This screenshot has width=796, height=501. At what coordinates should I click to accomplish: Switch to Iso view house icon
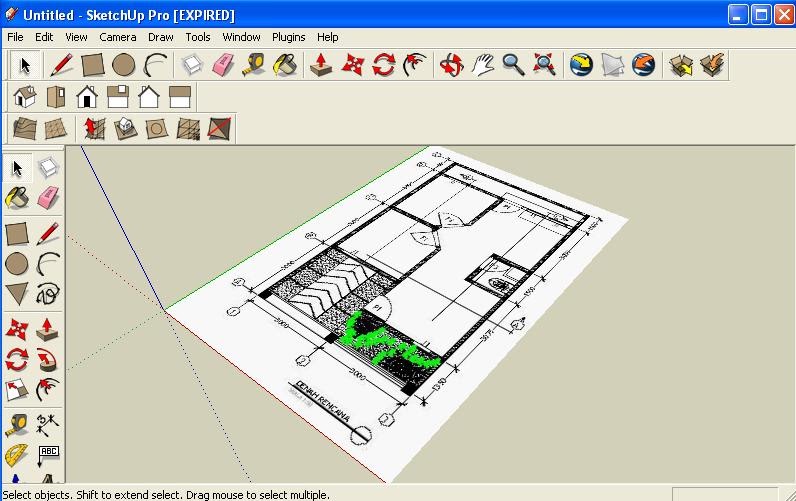pos(25,96)
